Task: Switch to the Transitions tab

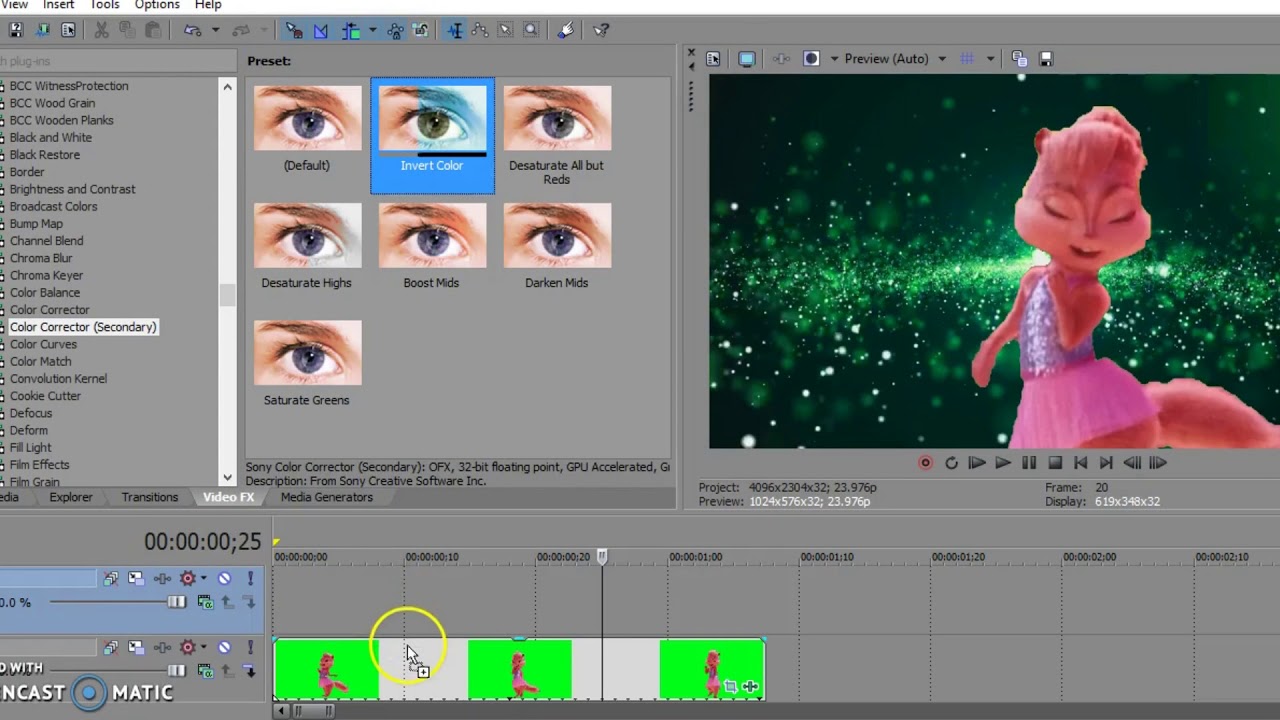Action: point(150,497)
